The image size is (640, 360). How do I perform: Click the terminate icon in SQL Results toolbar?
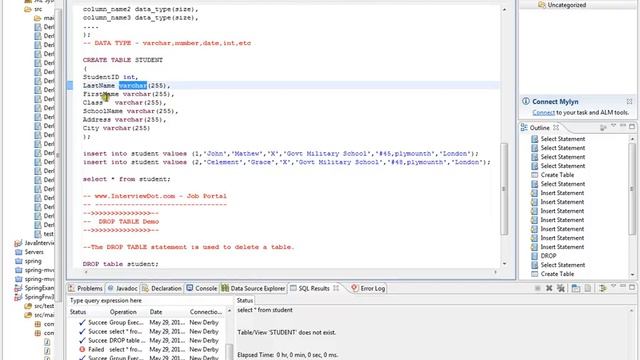click(x=538, y=288)
